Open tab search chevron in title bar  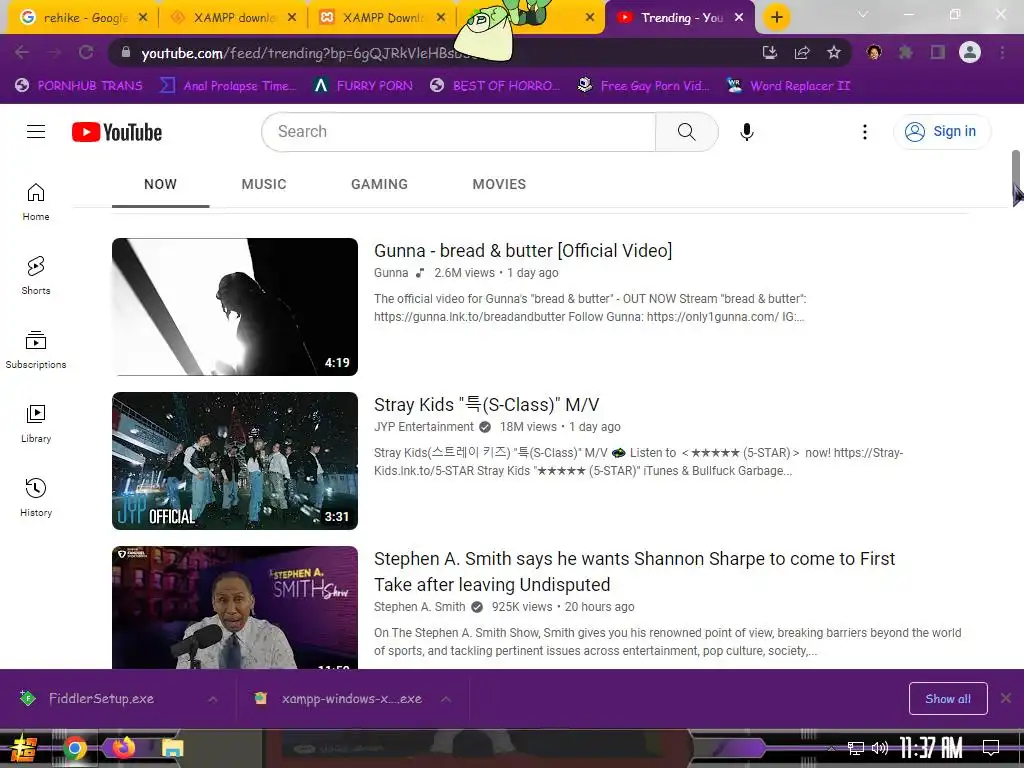pos(863,14)
